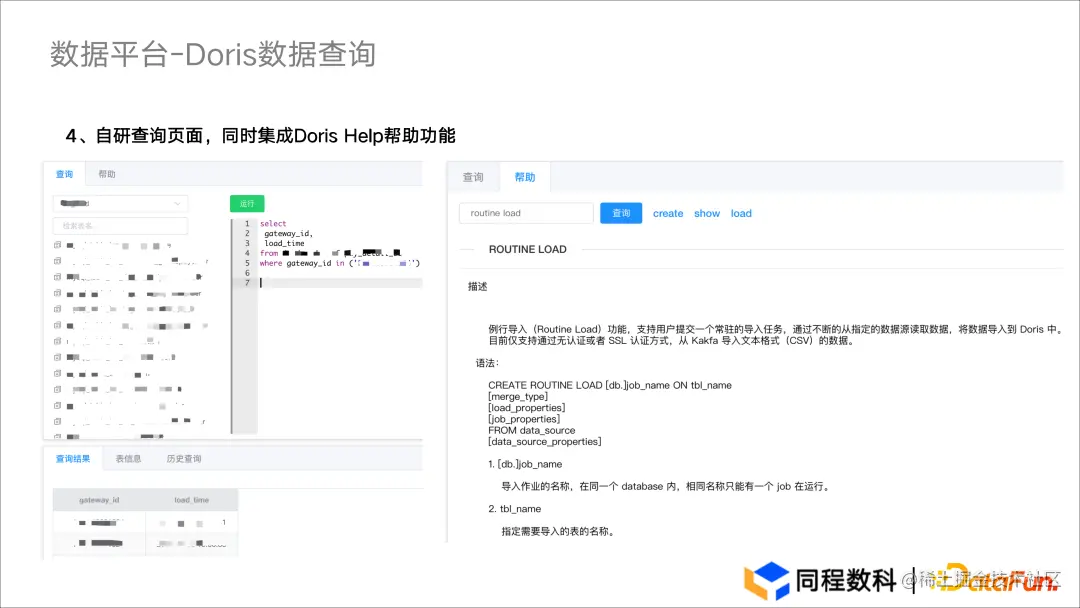Click the table icon beside the fourth table name
1080x608 pixels.
point(55,294)
